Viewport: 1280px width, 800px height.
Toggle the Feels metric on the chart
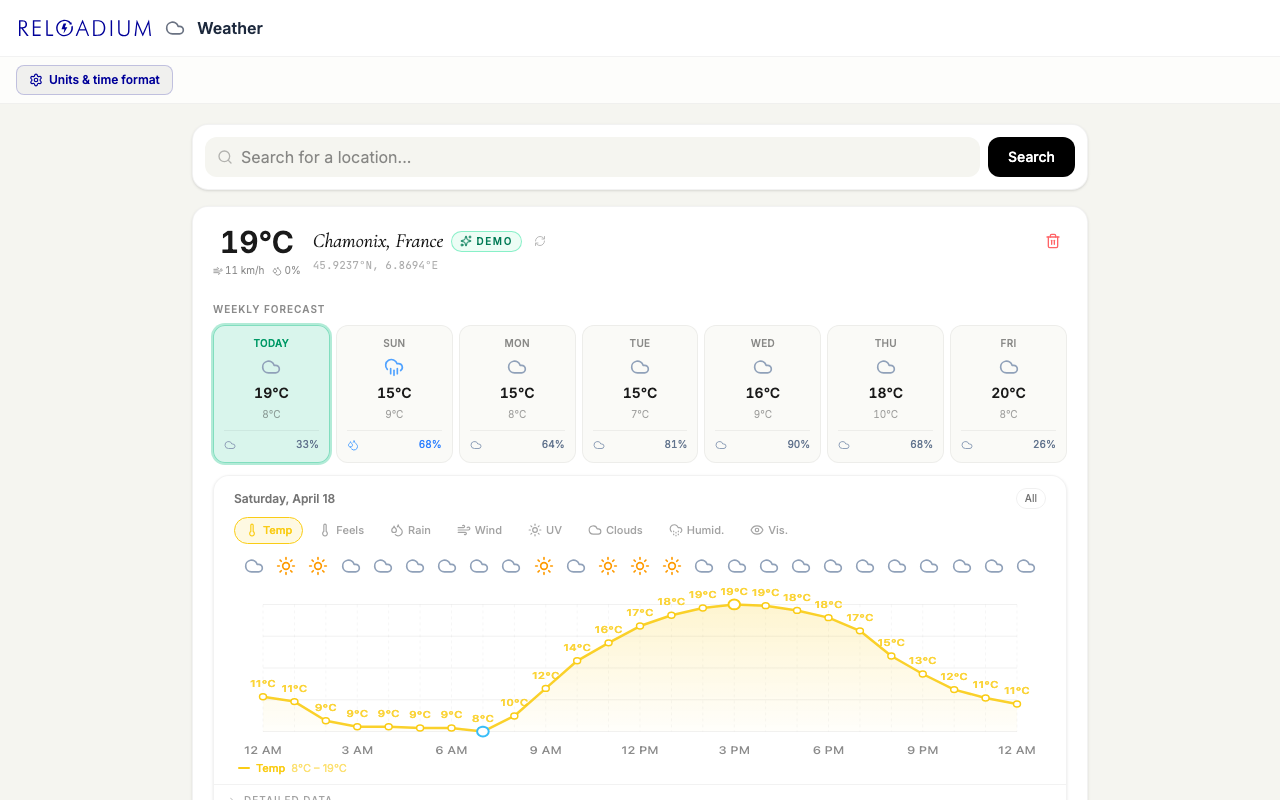[x=342, y=530]
